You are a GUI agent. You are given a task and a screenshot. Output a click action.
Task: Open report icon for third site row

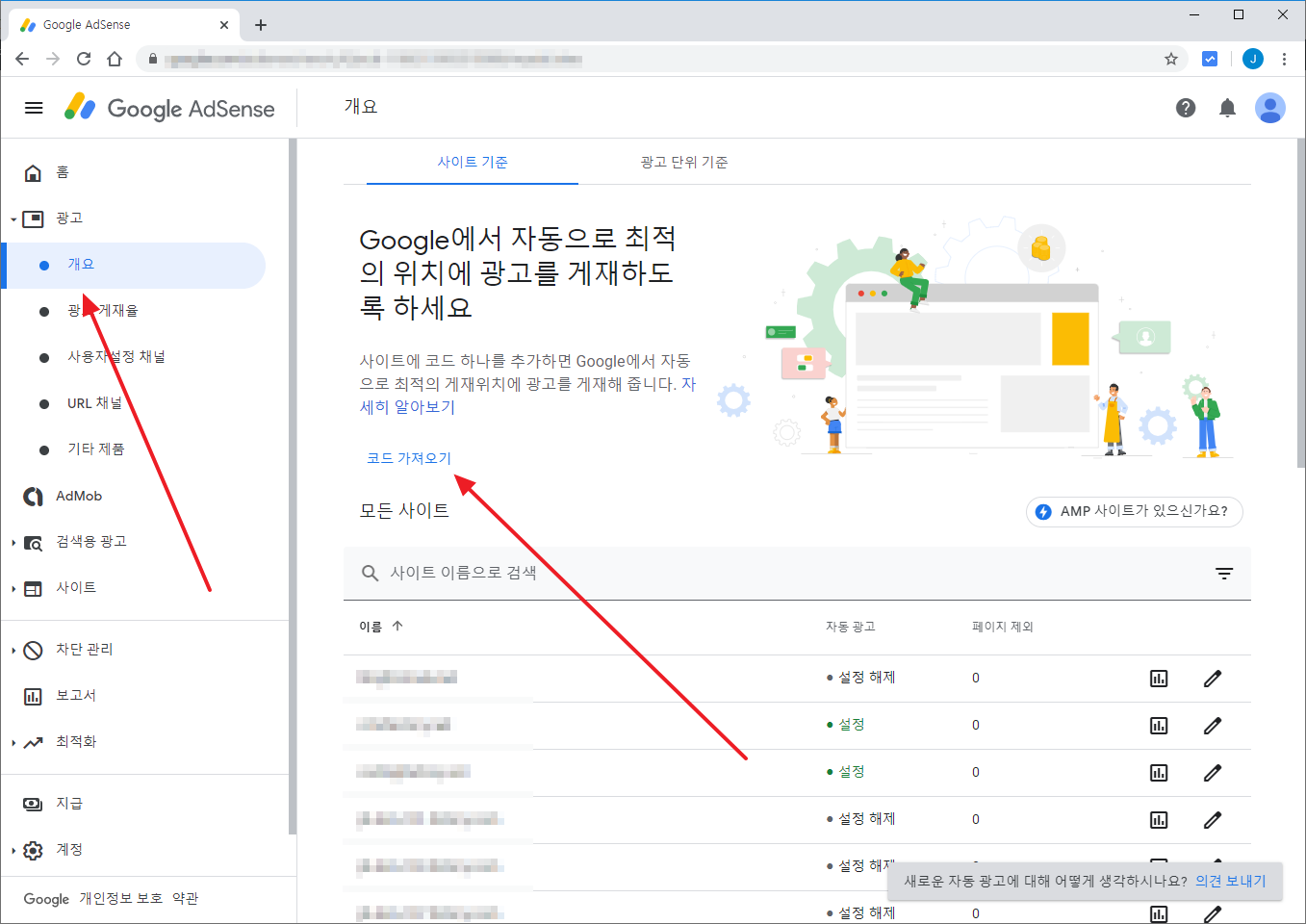pyautogui.click(x=1159, y=773)
